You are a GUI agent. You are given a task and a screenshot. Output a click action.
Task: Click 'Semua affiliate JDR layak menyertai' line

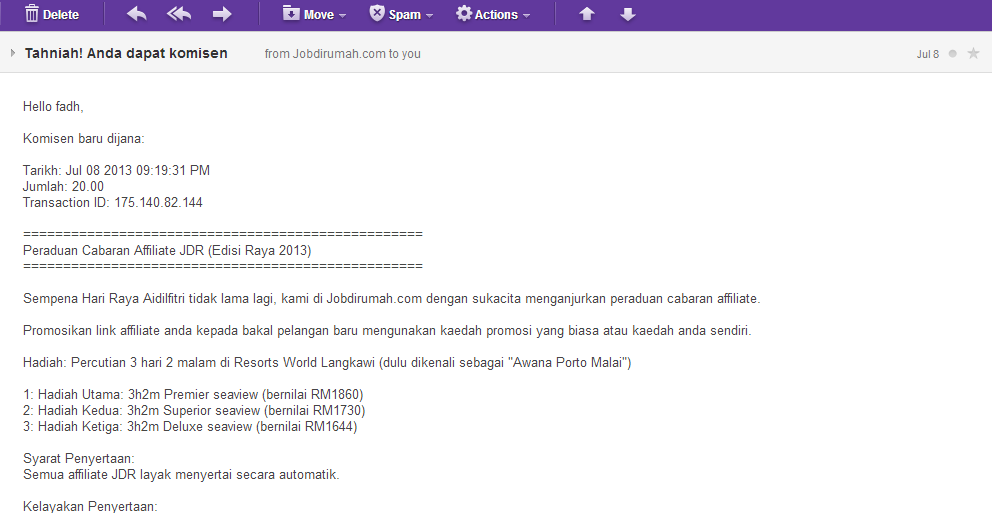pos(181,474)
